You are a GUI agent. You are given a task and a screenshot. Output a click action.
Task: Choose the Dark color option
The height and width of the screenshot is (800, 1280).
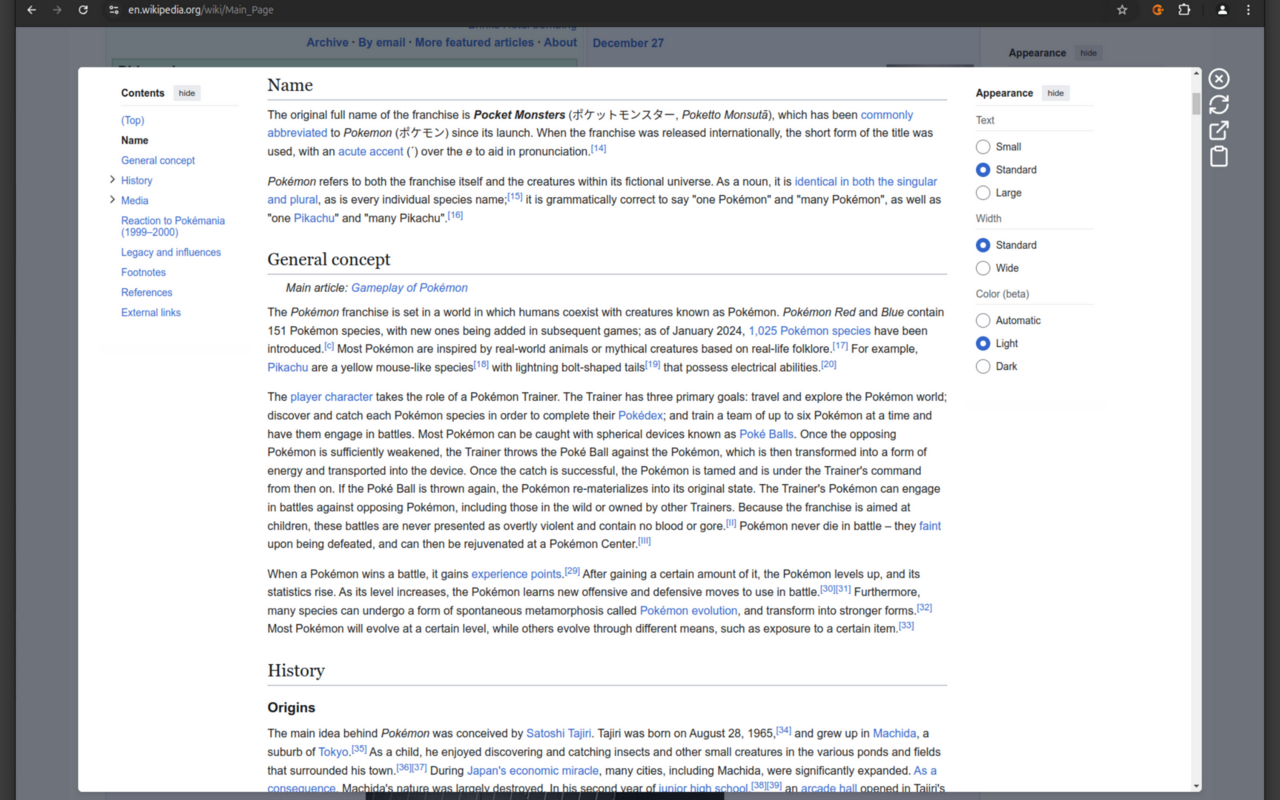(983, 367)
